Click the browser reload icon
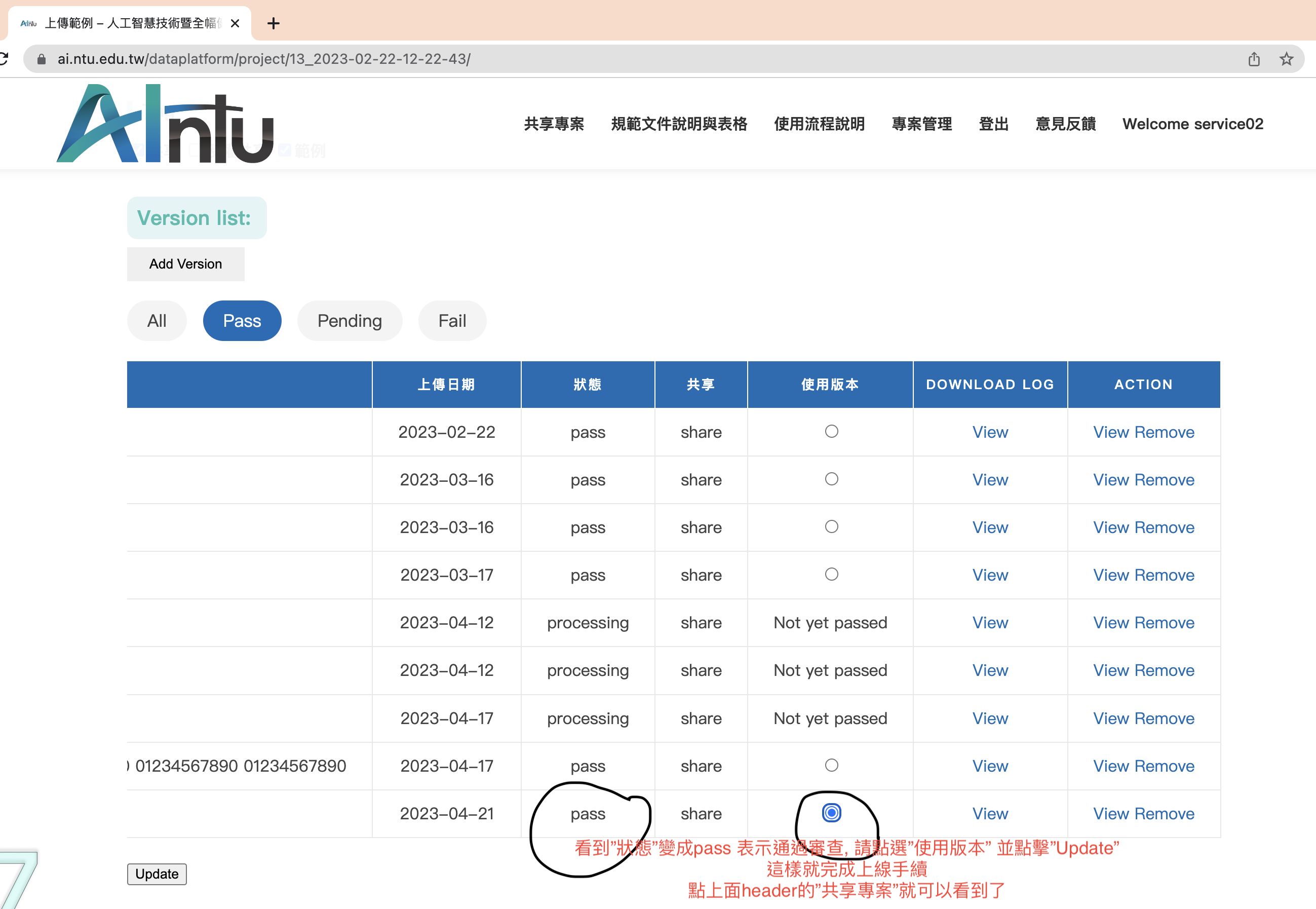The image size is (1316, 909). coord(4,59)
